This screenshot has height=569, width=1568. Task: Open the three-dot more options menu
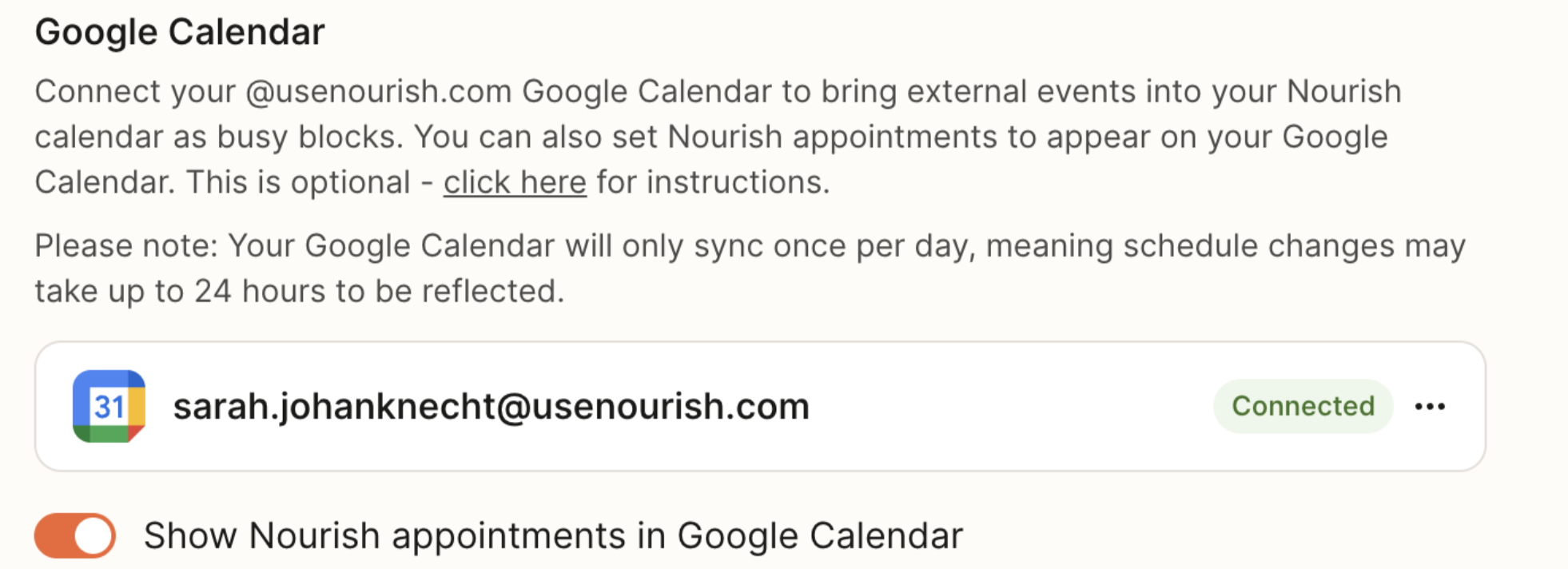[1430, 407]
